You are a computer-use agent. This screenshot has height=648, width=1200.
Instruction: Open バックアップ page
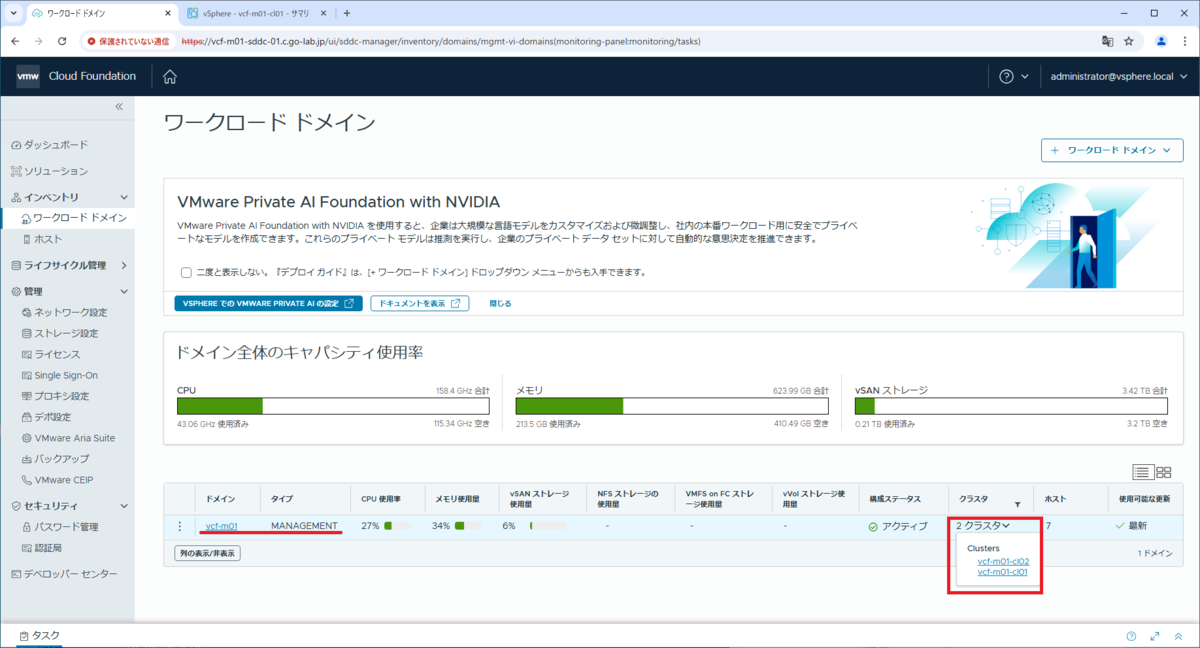55,459
